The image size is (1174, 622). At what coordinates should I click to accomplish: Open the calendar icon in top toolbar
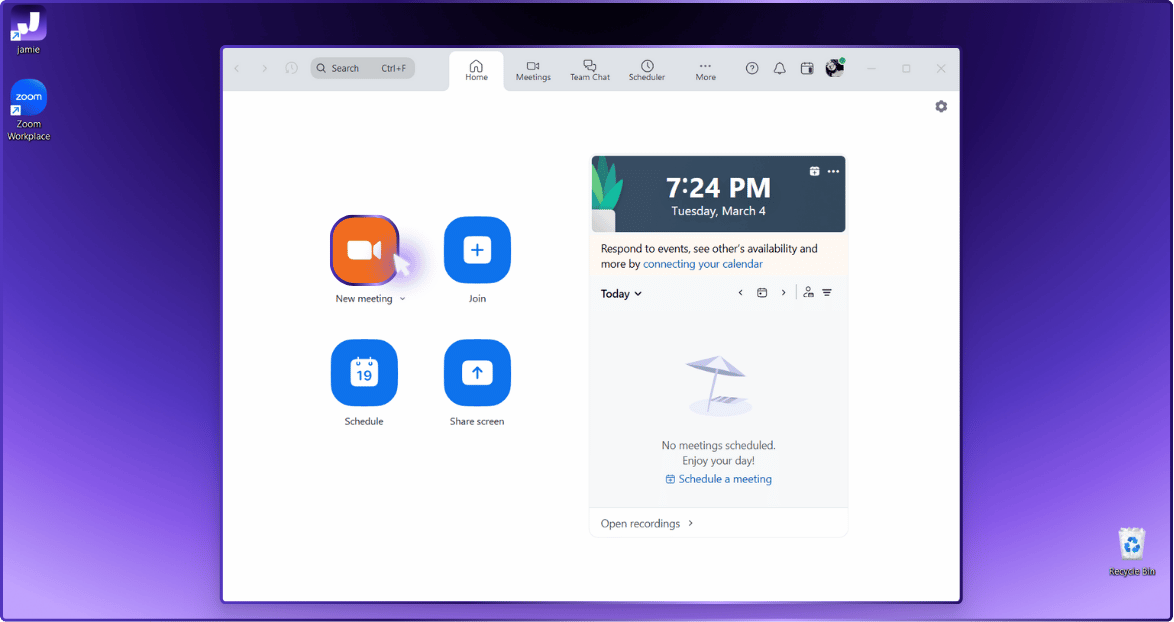click(x=806, y=68)
